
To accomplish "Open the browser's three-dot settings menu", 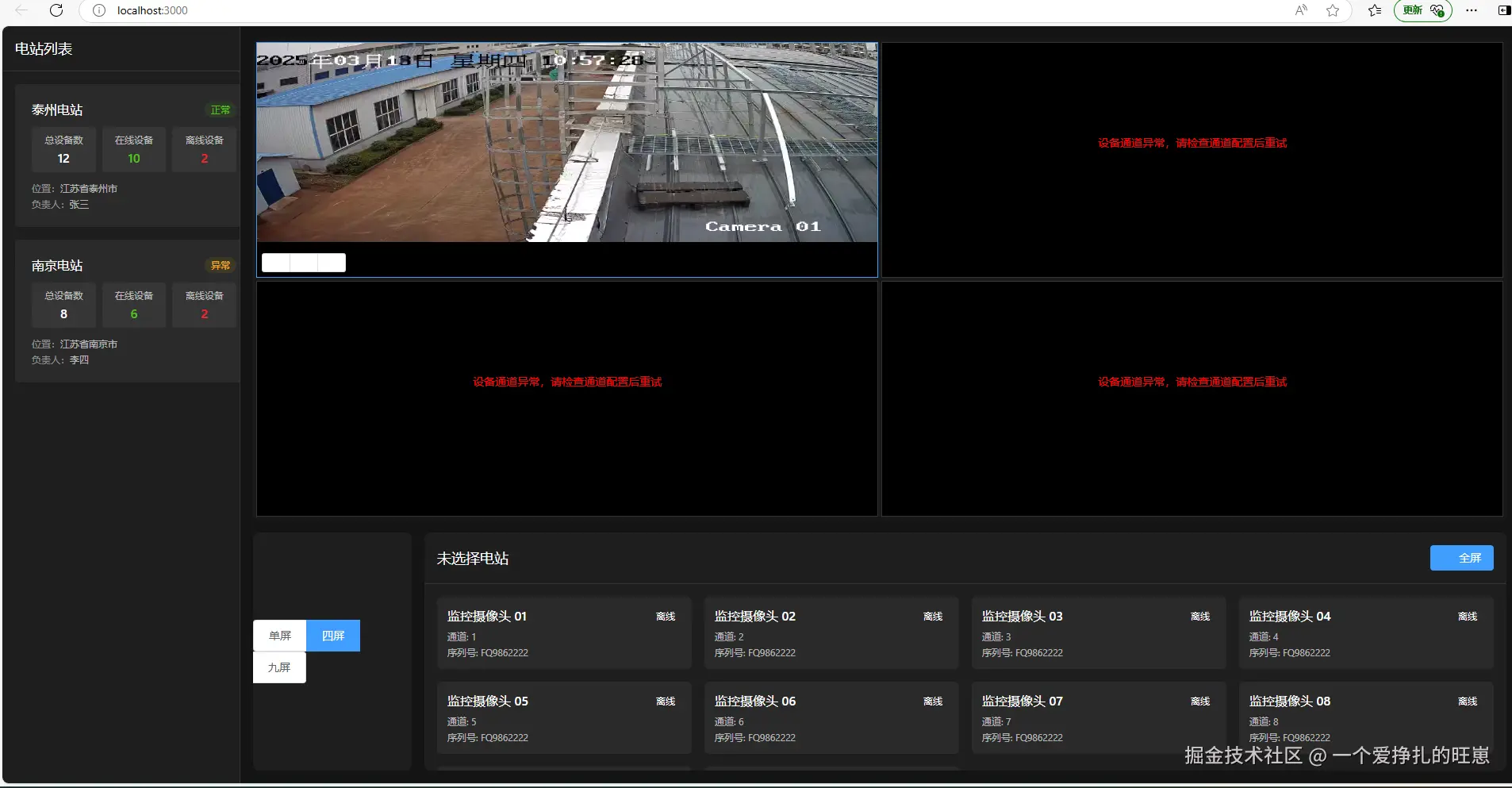I will coord(1472,10).
